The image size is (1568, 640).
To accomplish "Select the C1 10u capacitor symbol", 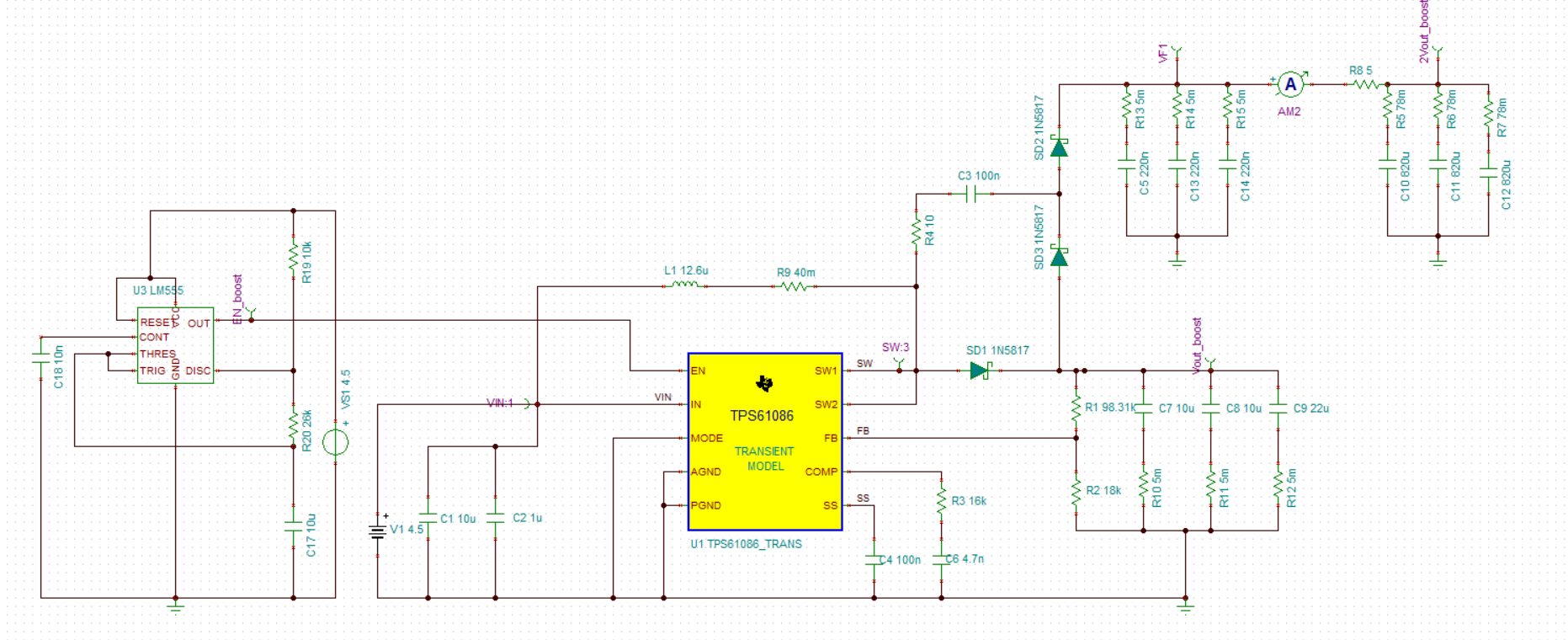I will [x=428, y=518].
